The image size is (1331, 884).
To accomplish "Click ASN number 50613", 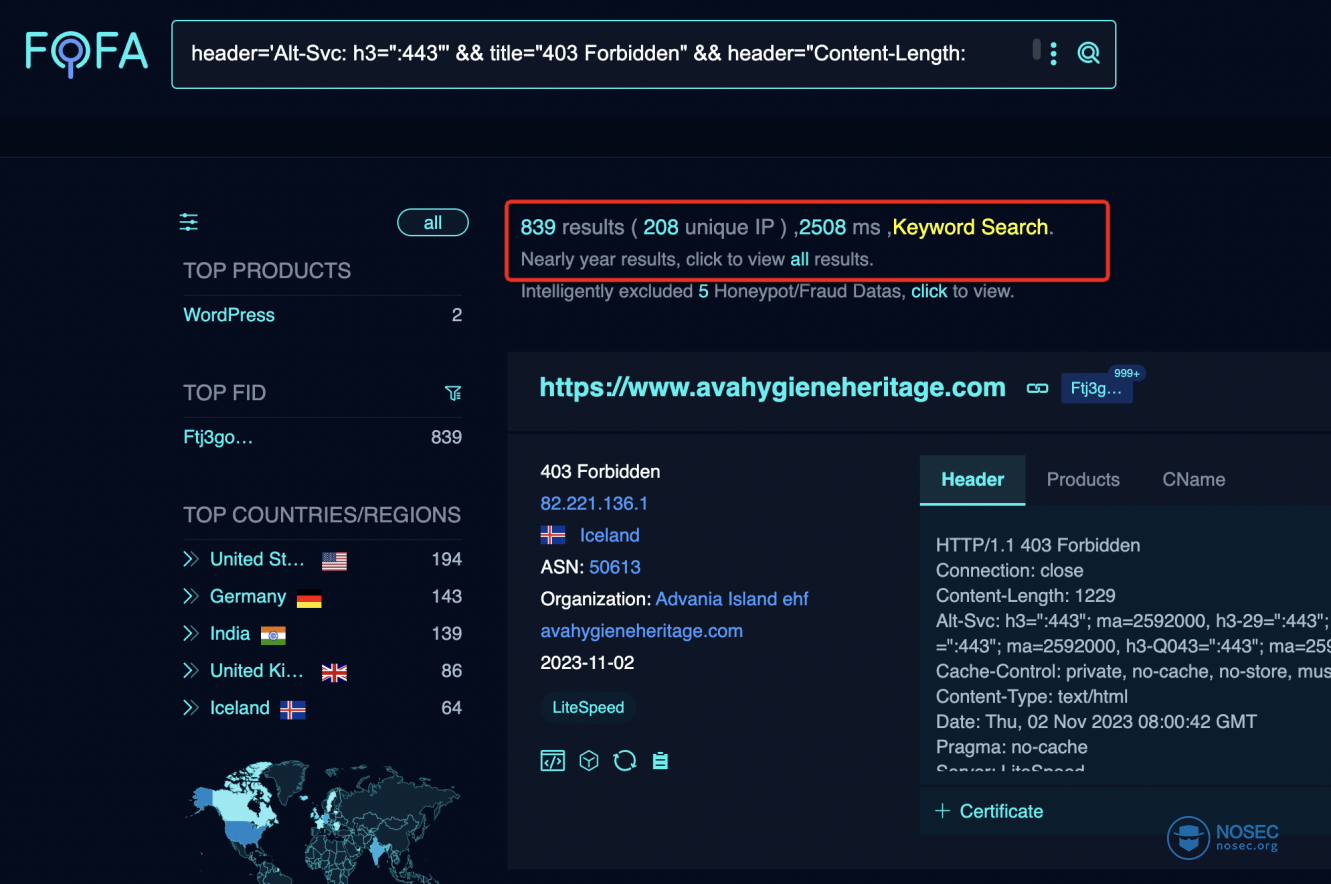I will [615, 567].
